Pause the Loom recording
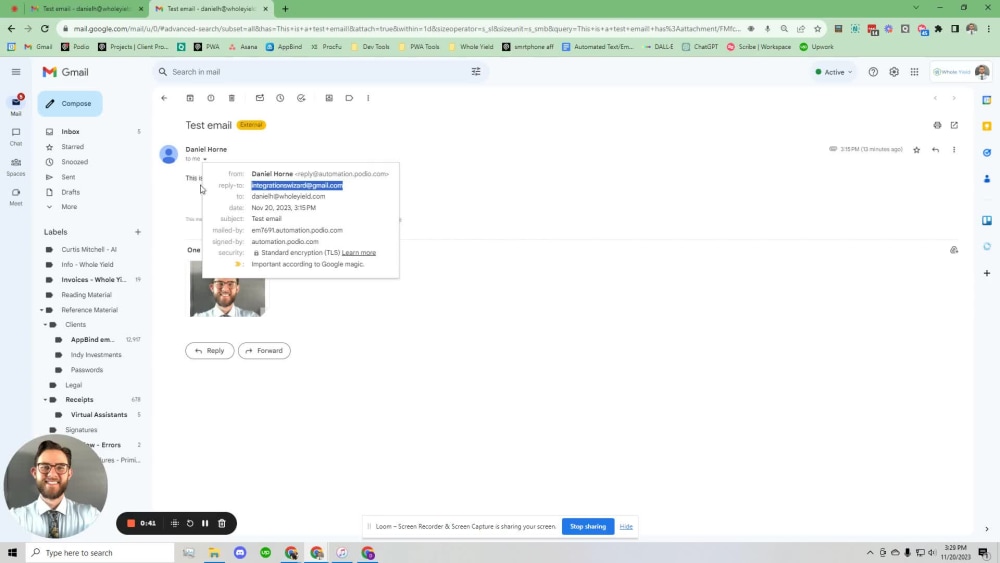 (205, 523)
